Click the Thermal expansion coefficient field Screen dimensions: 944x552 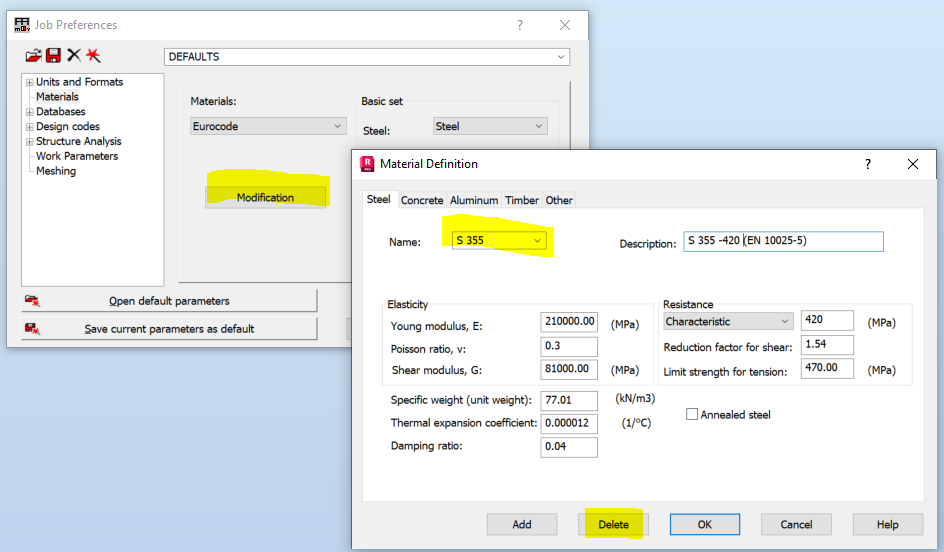(569, 423)
